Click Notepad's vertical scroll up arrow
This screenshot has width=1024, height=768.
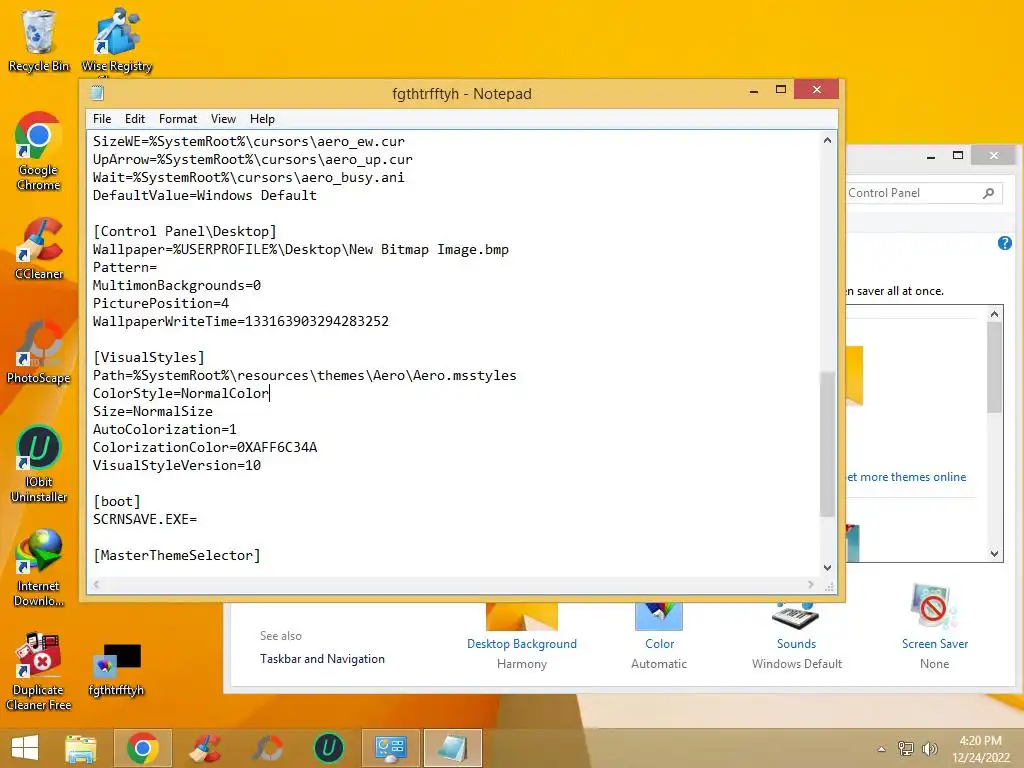pyautogui.click(x=827, y=140)
